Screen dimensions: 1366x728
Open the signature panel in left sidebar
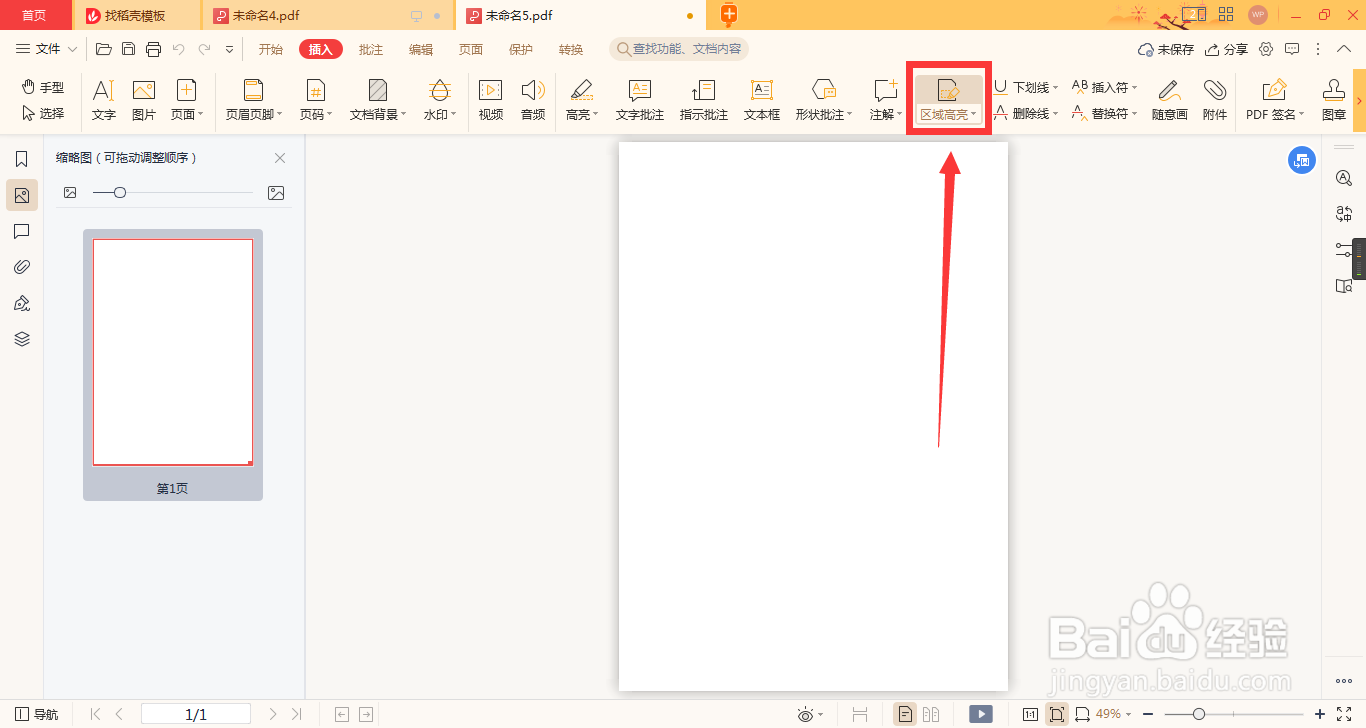point(22,303)
